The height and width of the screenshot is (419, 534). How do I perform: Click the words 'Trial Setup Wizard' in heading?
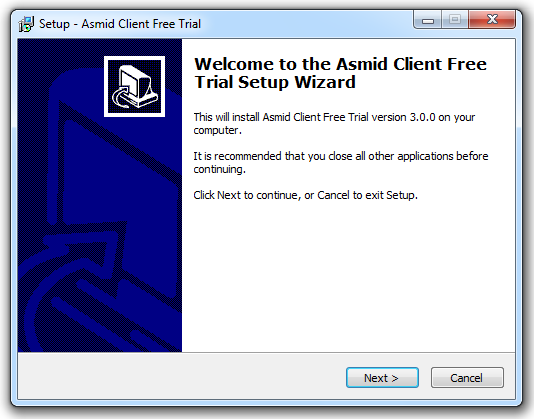pos(275,82)
